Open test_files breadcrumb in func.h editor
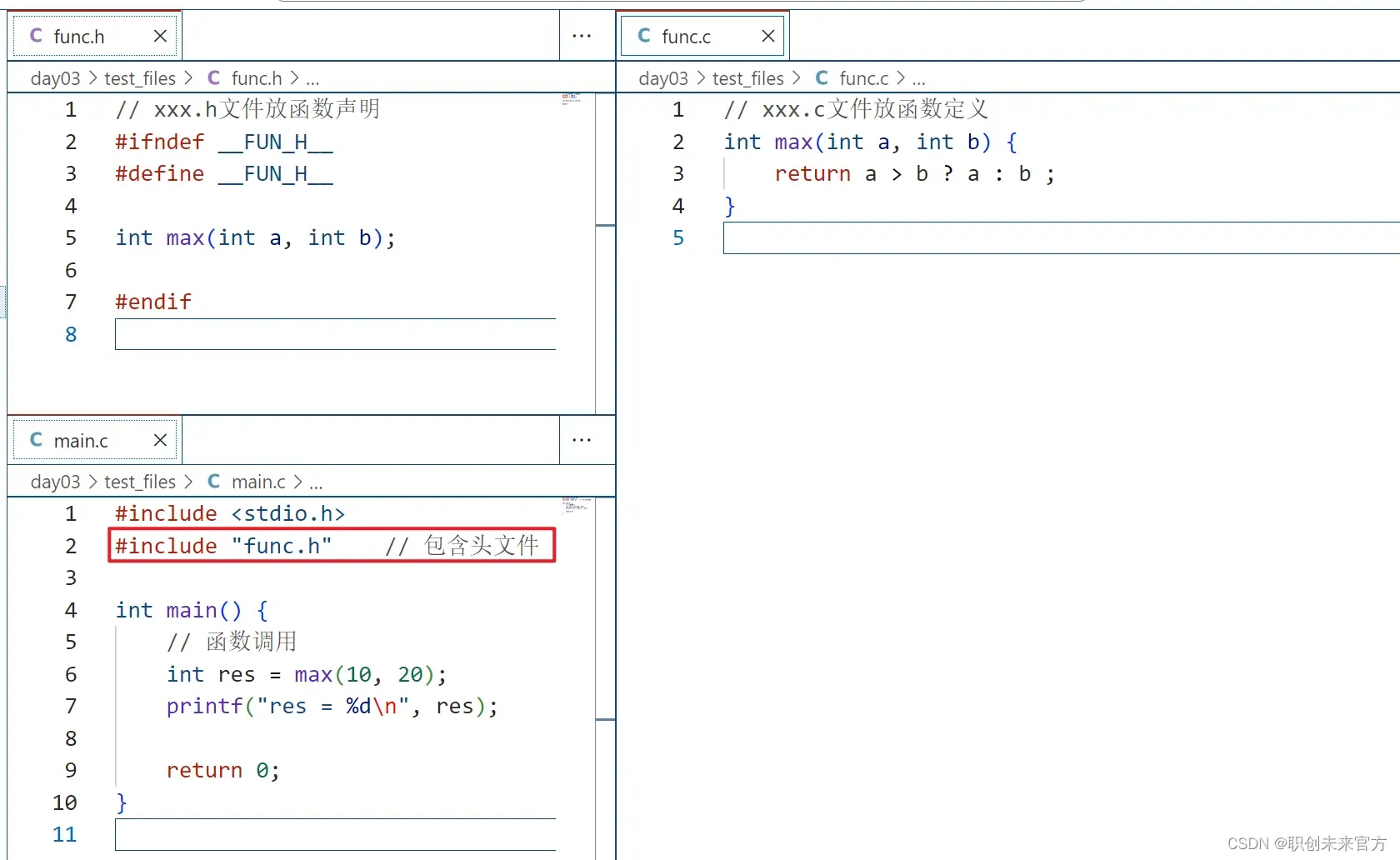 (x=140, y=78)
